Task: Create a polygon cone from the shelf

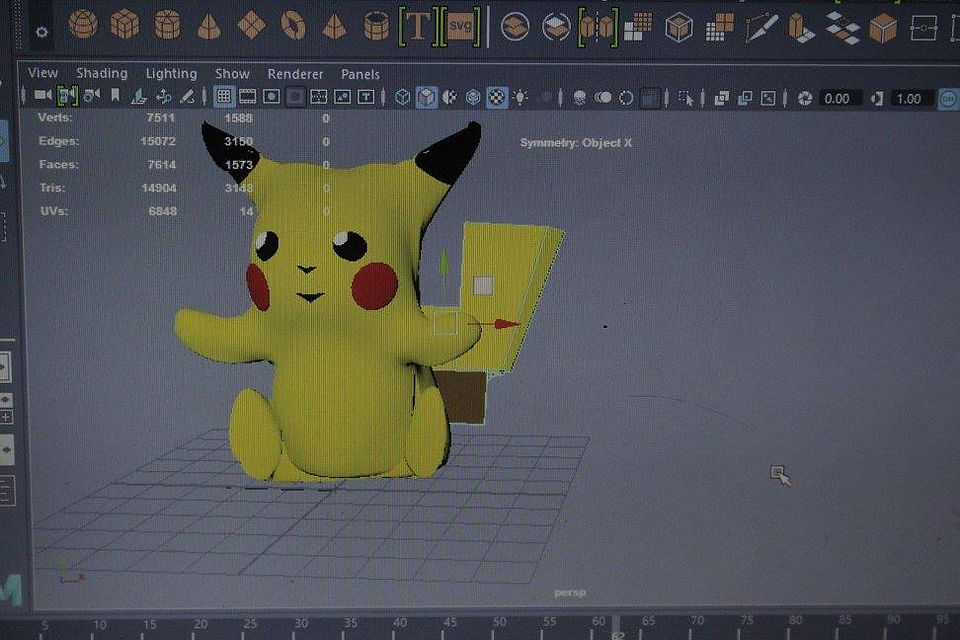Action: 209,26
